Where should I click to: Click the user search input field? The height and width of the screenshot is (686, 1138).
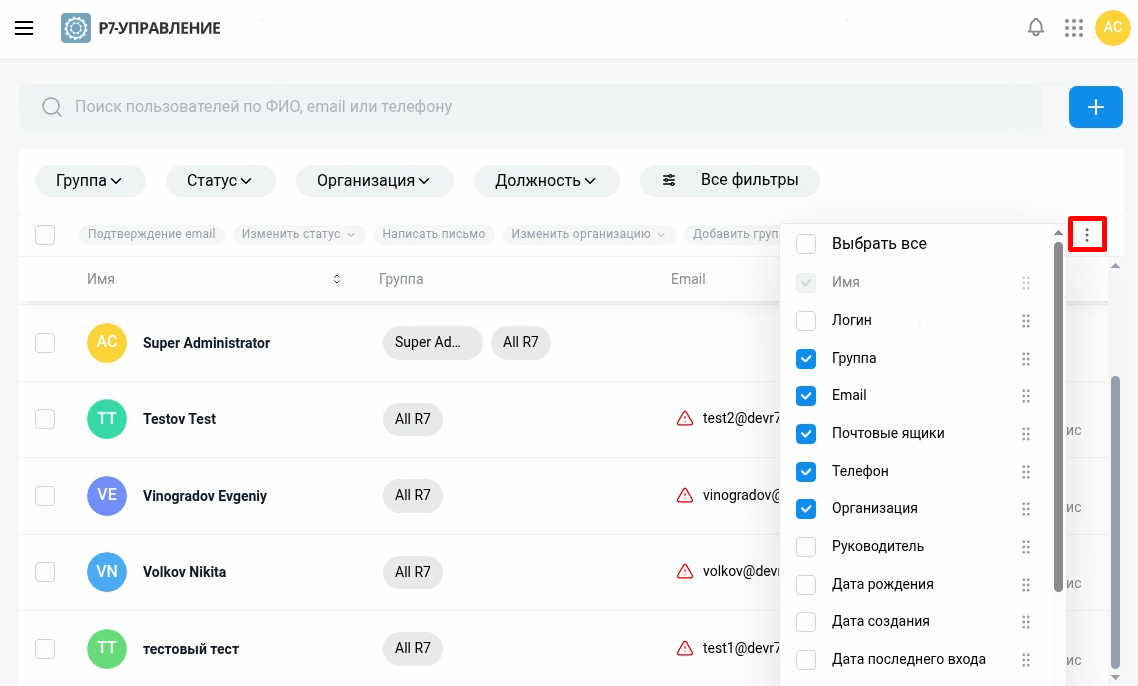point(530,107)
